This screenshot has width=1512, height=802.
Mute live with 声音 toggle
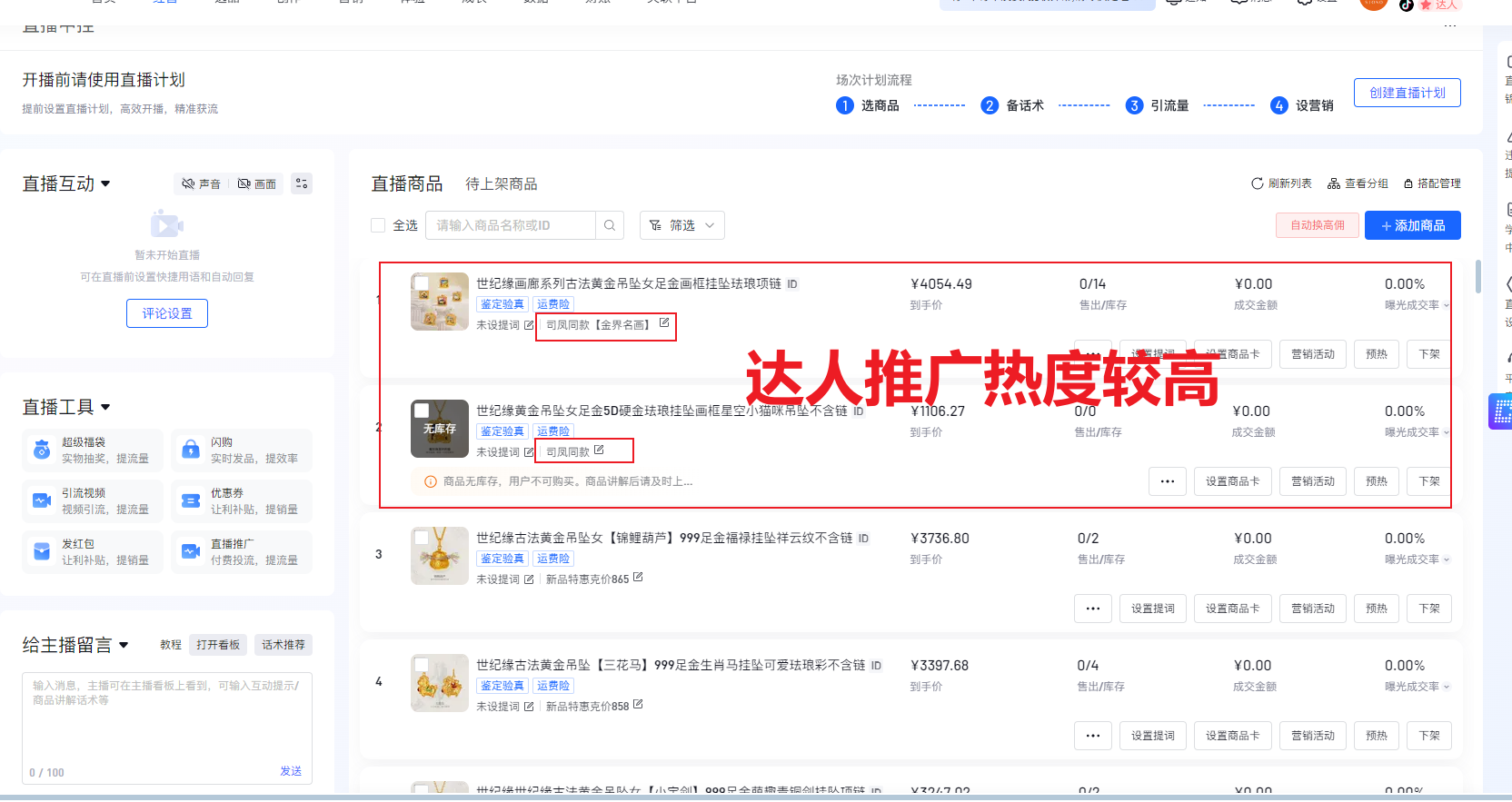point(201,183)
